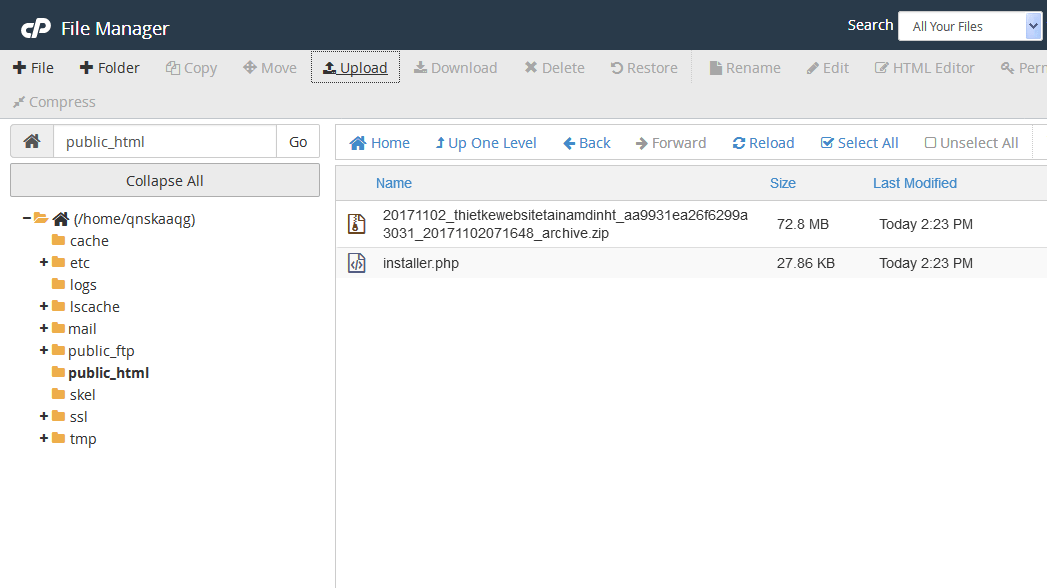
Task: Click the Upload toolbar button
Action: tap(355, 68)
